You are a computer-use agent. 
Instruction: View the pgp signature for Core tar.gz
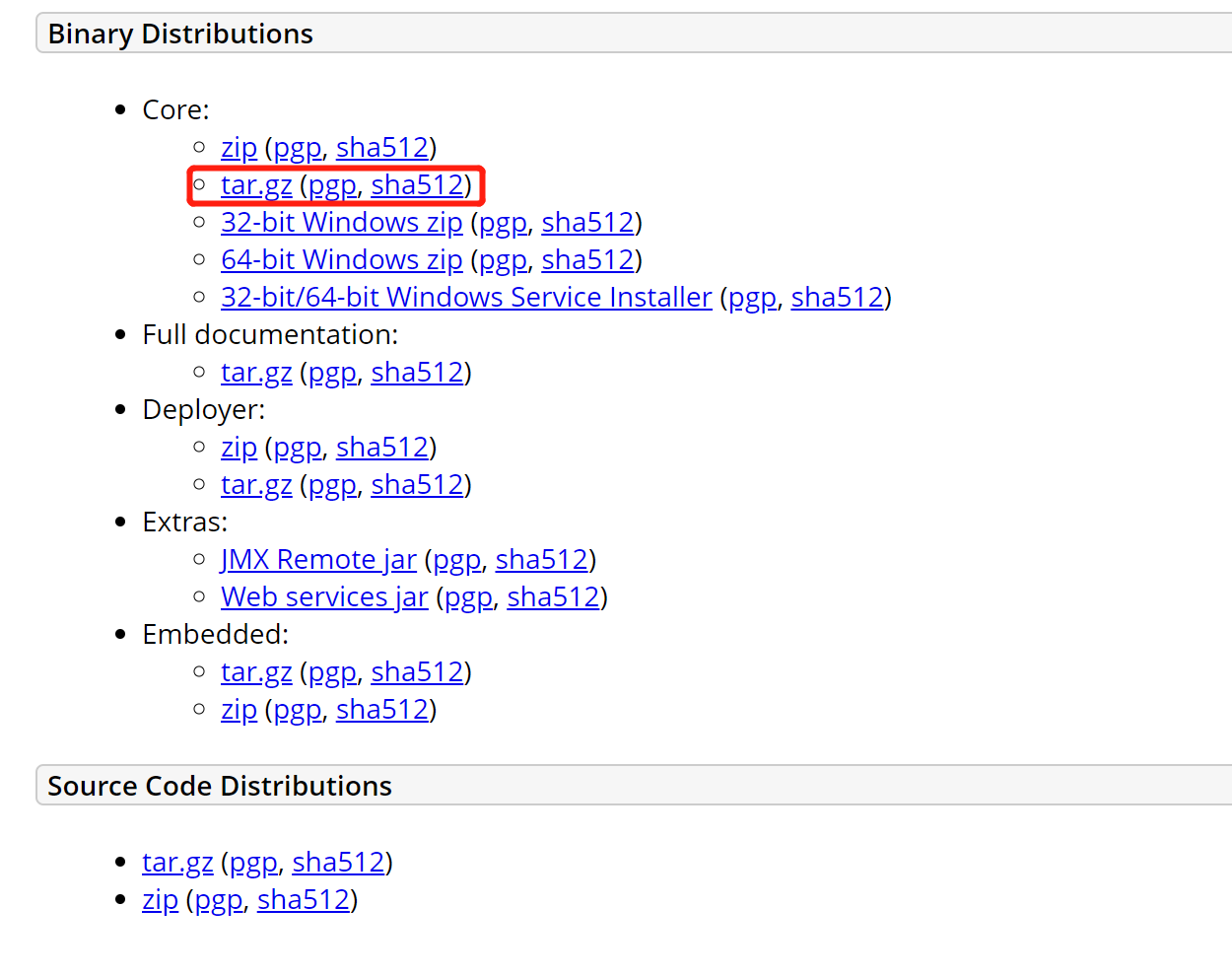pyautogui.click(x=333, y=184)
